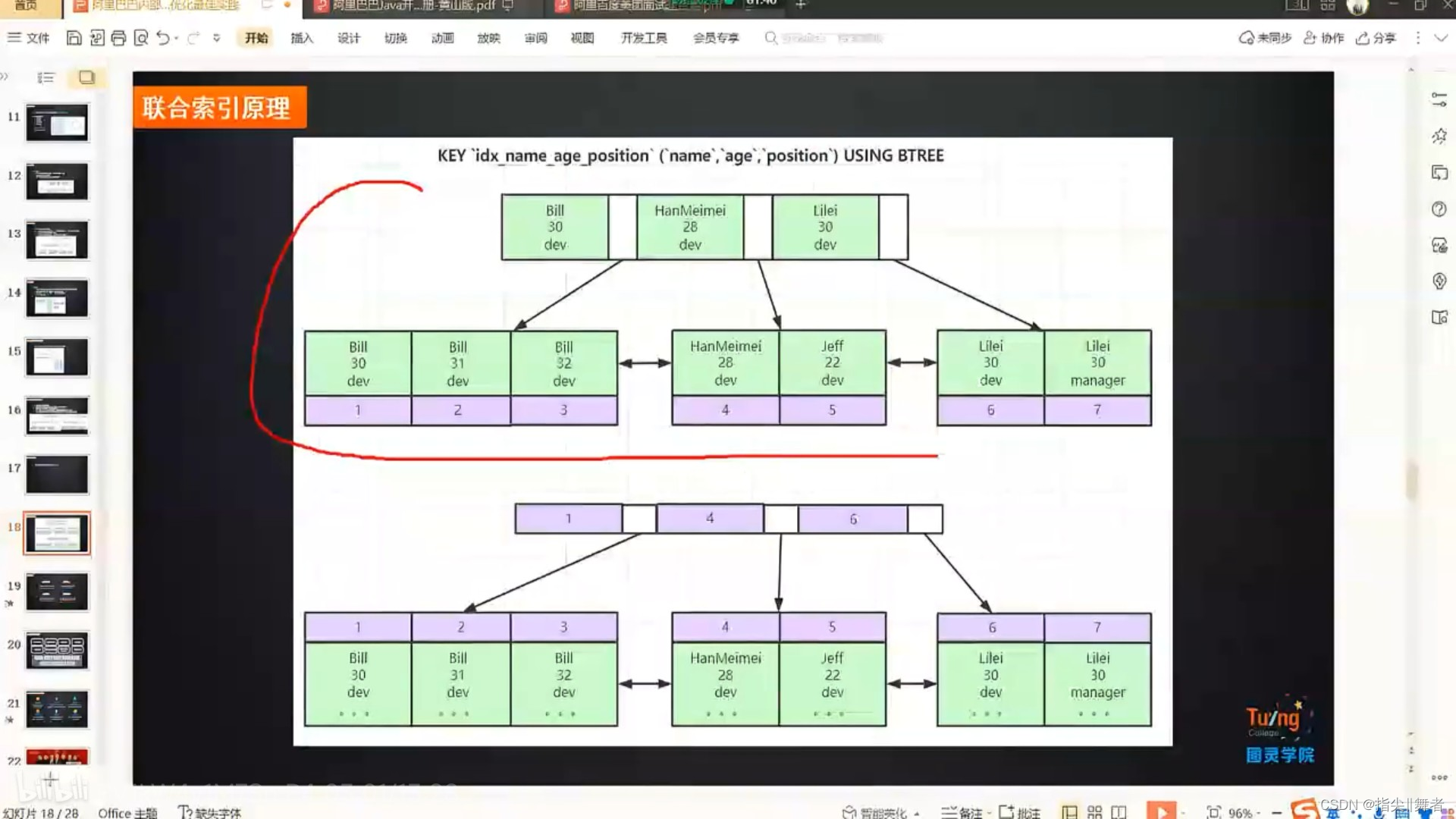
Task: Click the 缺失字体 missing fonts button
Action: click(x=209, y=812)
